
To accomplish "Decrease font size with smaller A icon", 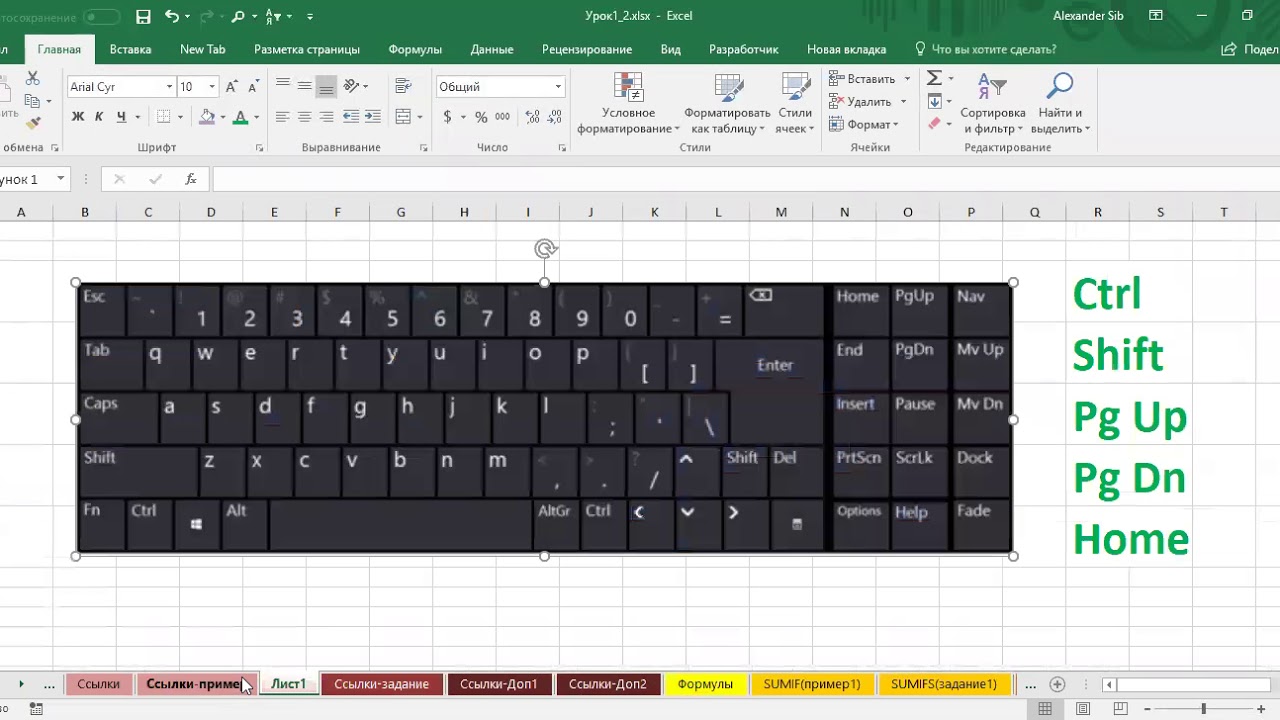I will pyautogui.click(x=254, y=87).
